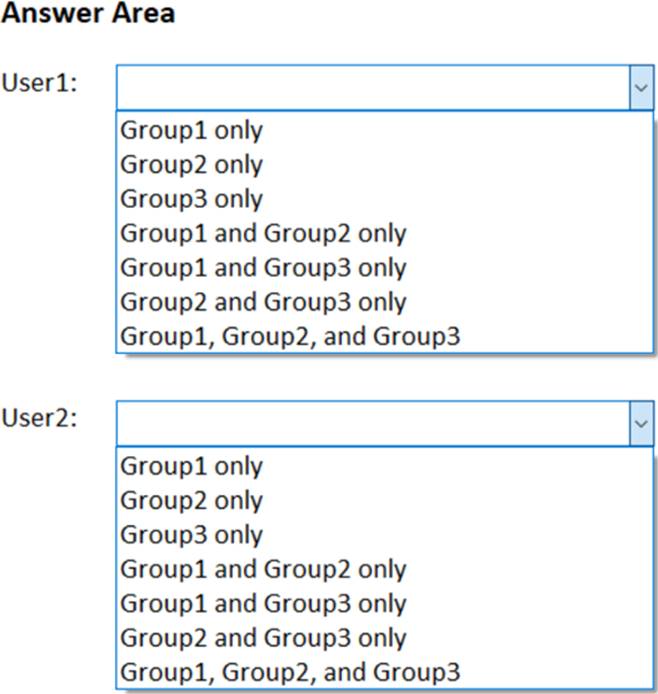Viewport: 658px width, 694px height.
Task: Choose "Group2 and Group3 only" for User1
Action: [x=263, y=302]
